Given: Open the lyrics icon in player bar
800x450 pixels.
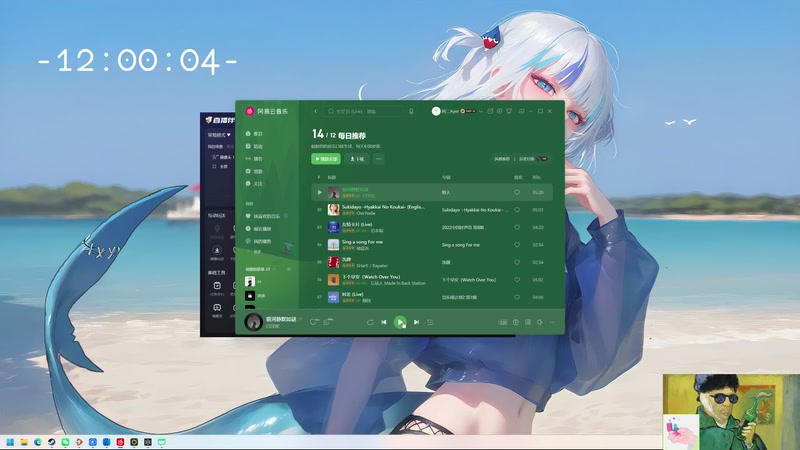Looking at the screenshot, I should coord(528,322).
